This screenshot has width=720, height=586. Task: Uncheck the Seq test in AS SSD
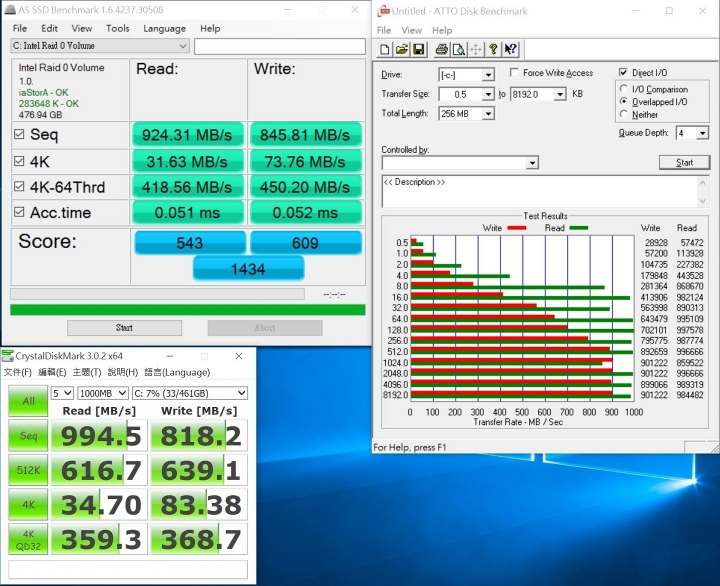[x=19, y=134]
